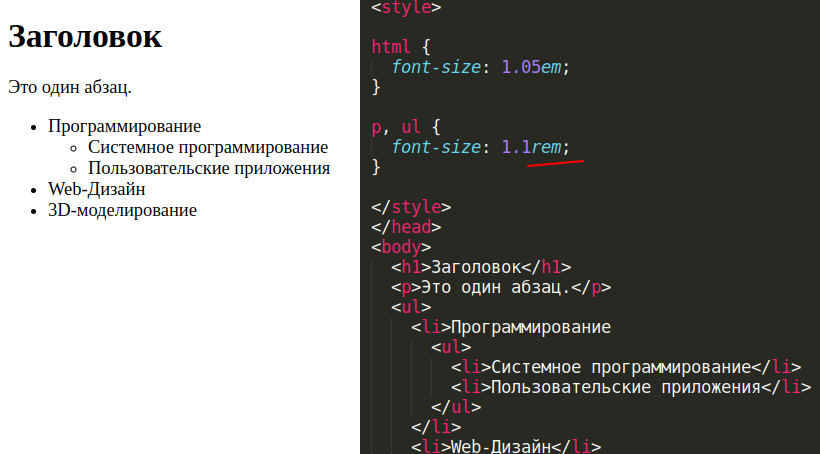820x454 pixels.
Task: Click the underlined 1.1rem value
Action: pos(530,147)
